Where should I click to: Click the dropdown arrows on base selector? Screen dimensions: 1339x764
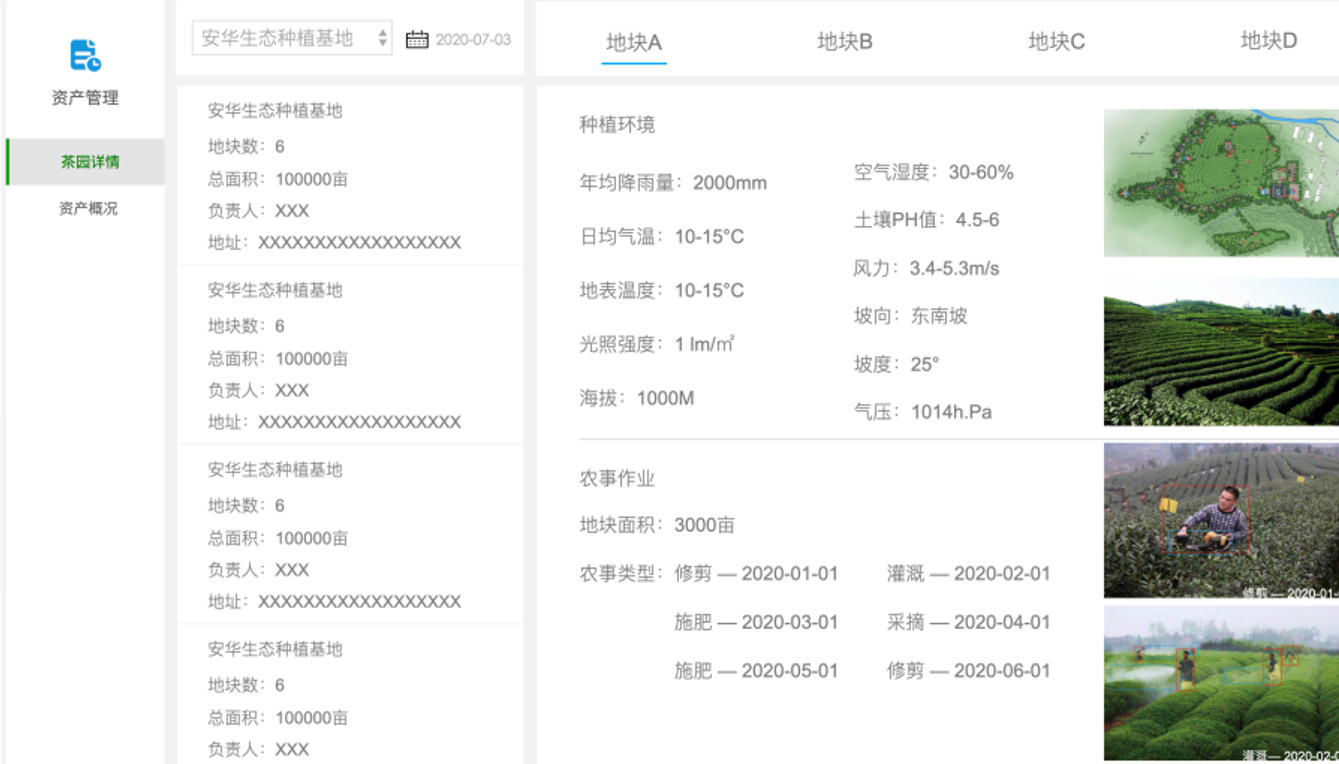(x=382, y=39)
